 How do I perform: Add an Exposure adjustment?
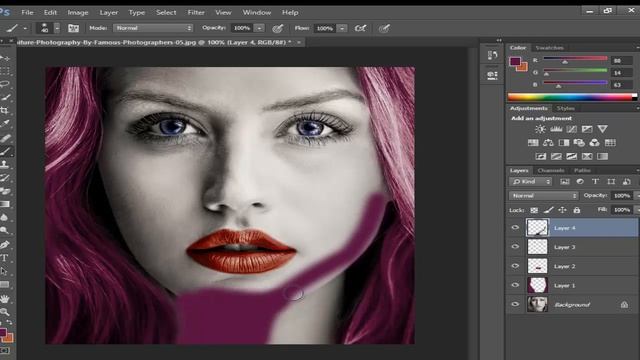coord(587,129)
